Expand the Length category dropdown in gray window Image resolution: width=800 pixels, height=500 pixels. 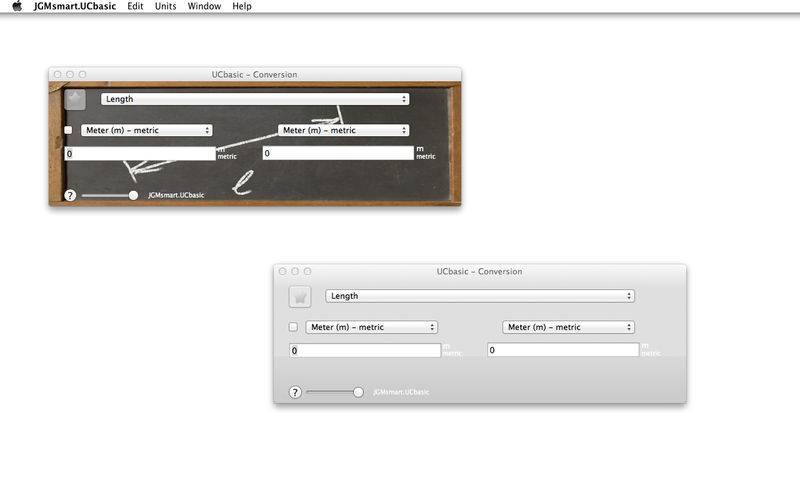point(480,296)
